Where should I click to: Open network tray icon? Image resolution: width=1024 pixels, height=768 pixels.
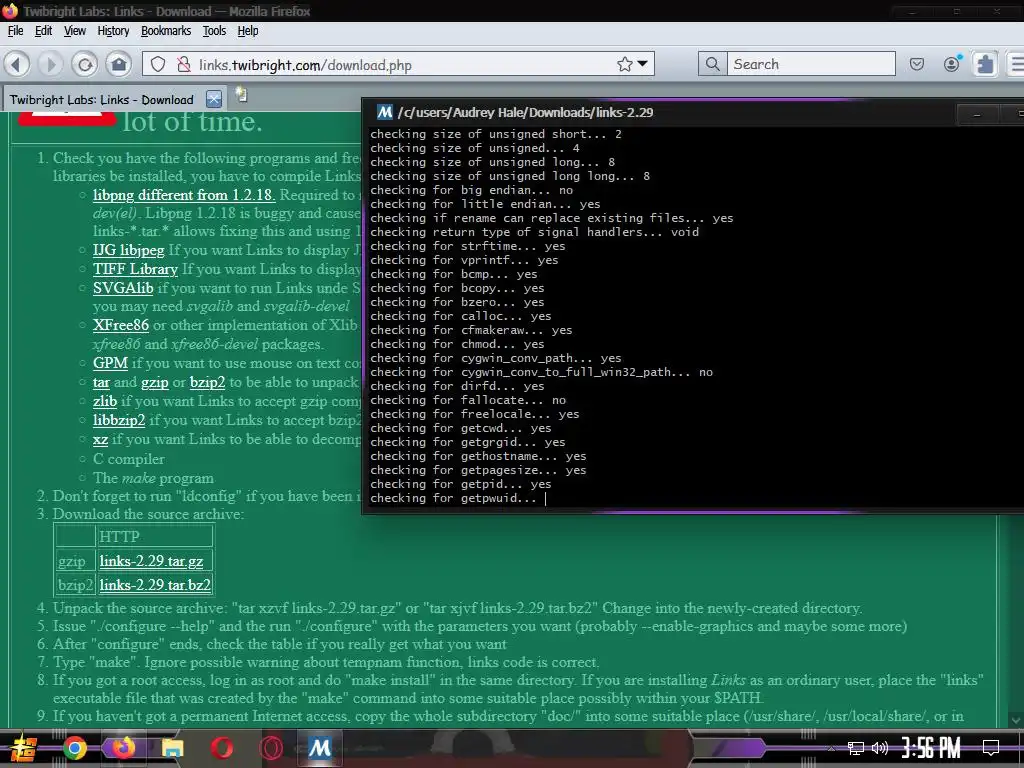pos(855,748)
